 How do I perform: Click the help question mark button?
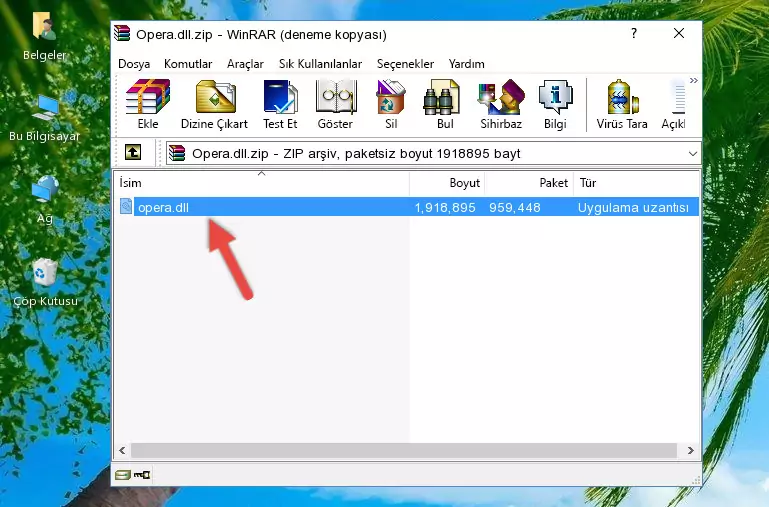(634, 33)
